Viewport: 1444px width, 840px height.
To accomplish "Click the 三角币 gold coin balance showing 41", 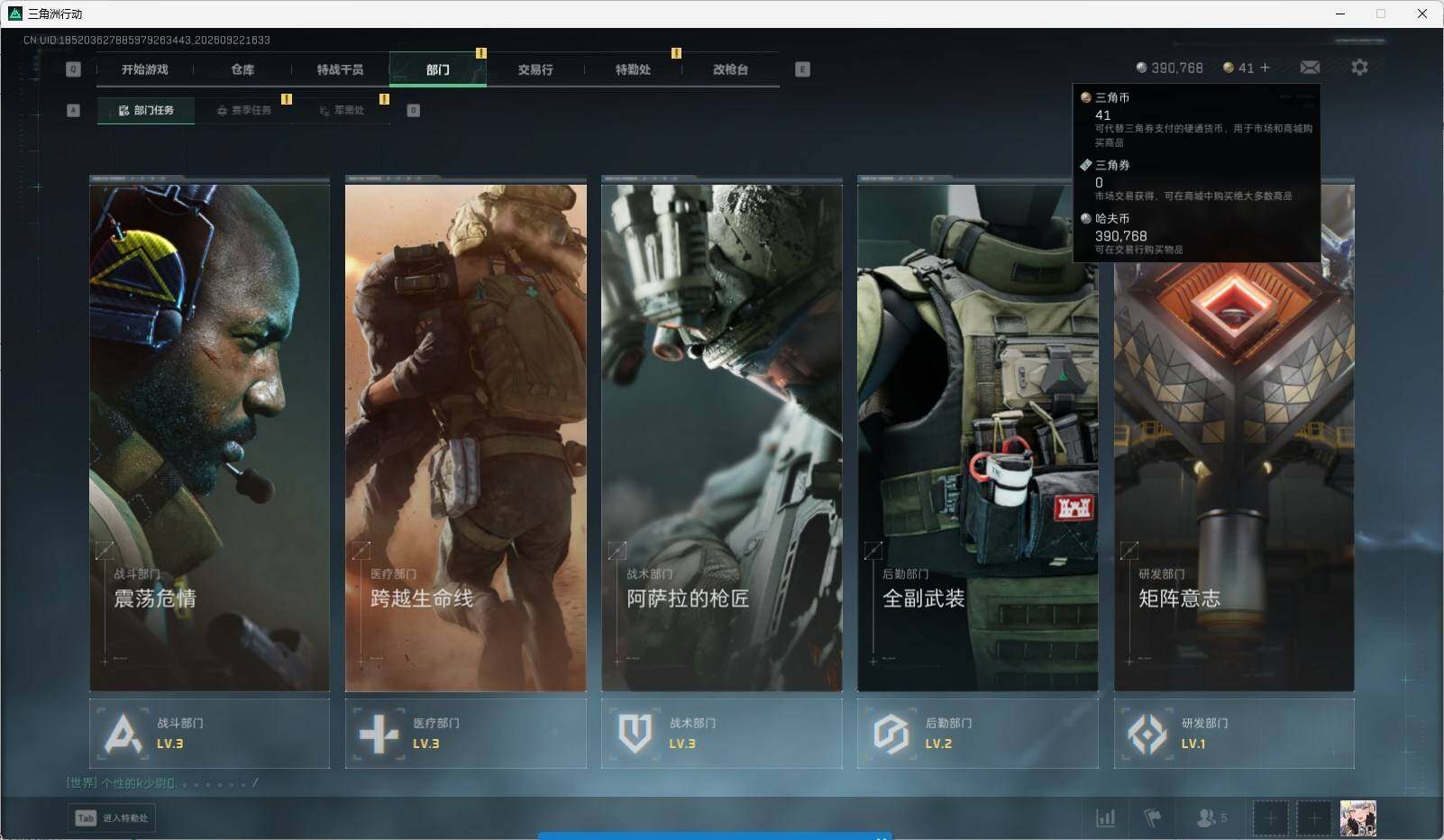I will click(x=1238, y=68).
